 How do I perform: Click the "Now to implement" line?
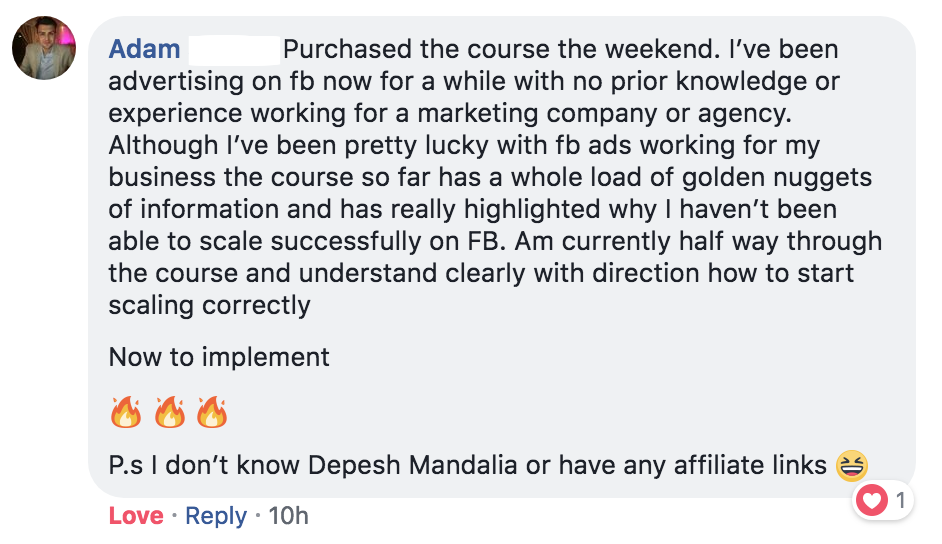(x=219, y=357)
